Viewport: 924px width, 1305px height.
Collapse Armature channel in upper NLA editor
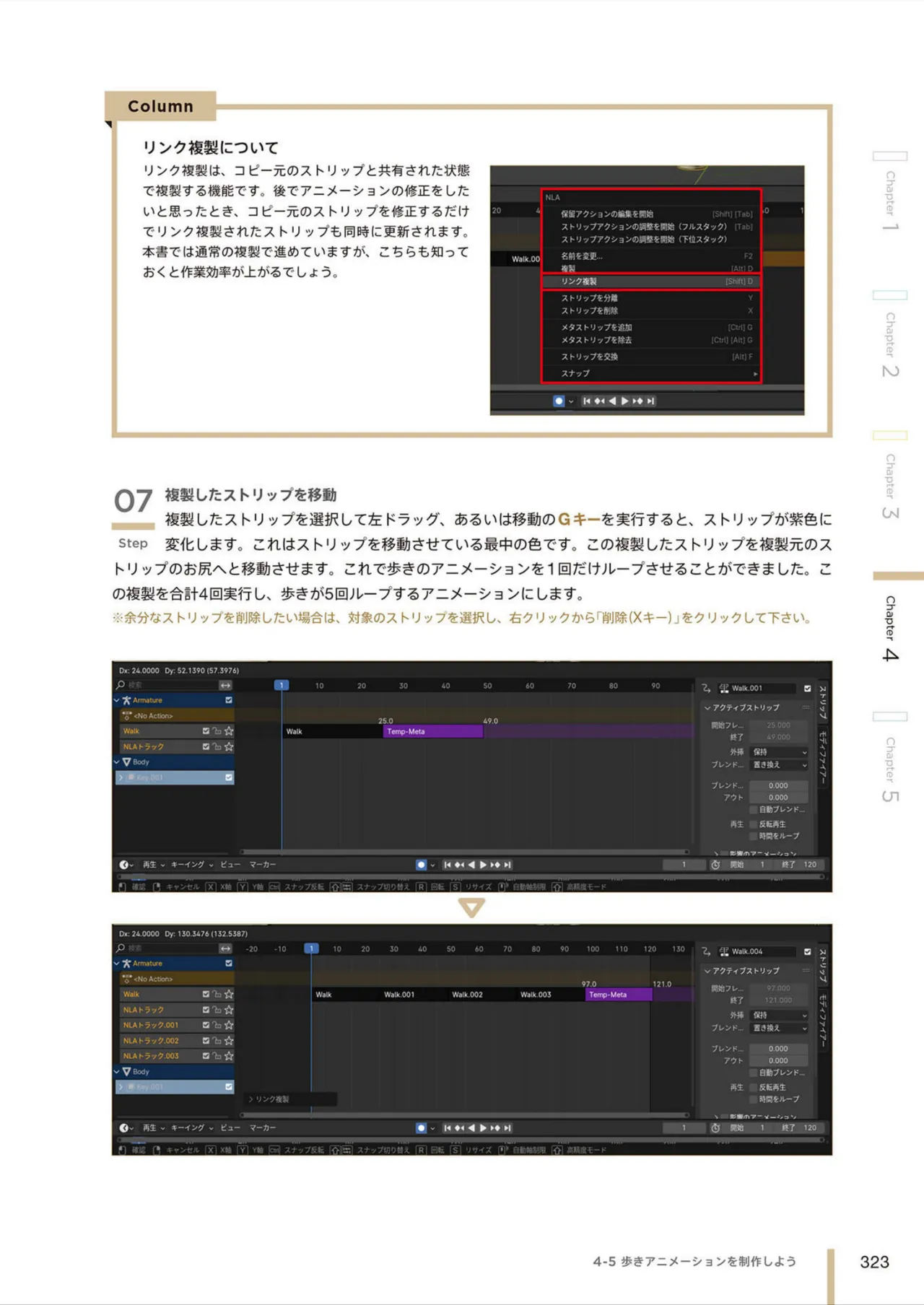[x=117, y=700]
